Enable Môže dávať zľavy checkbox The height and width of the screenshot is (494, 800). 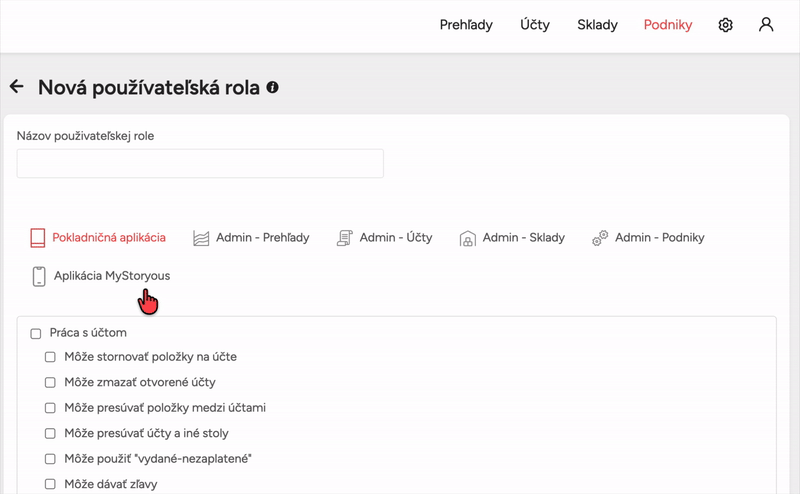(x=50, y=485)
